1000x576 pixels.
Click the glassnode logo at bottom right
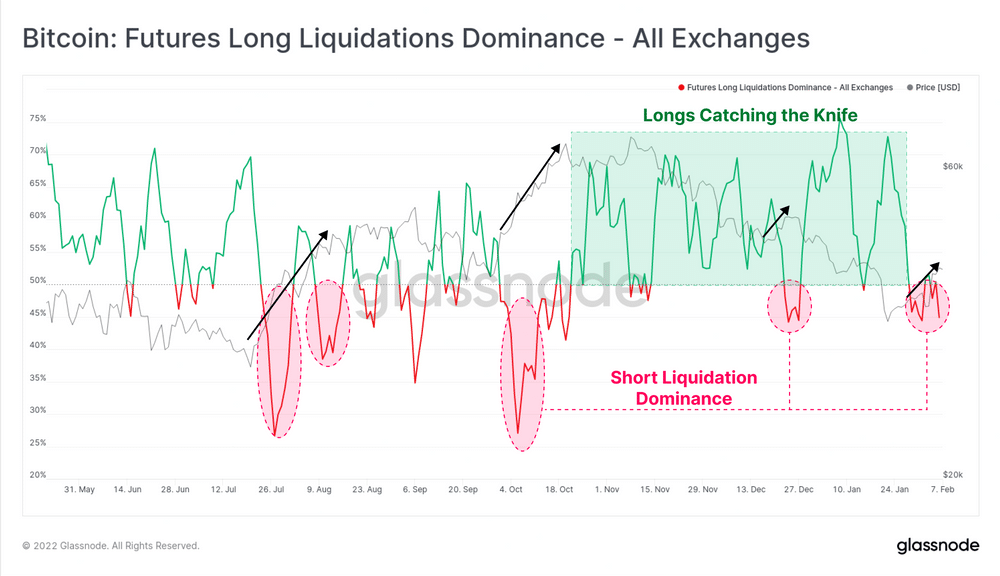(938, 545)
